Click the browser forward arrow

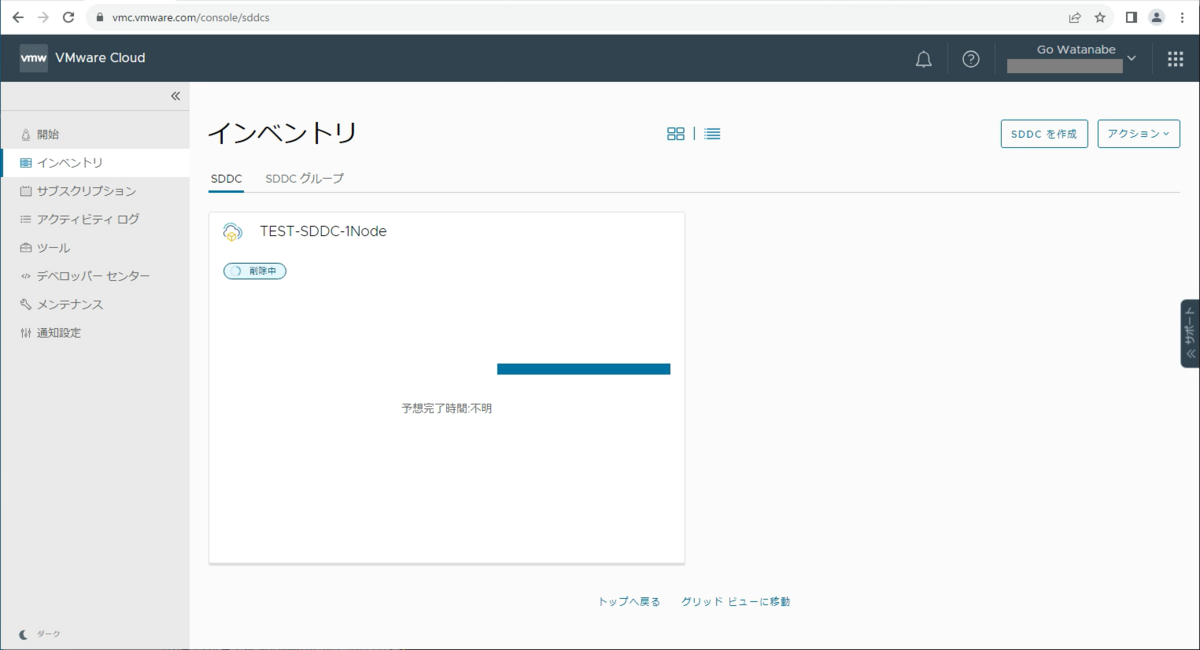43,17
